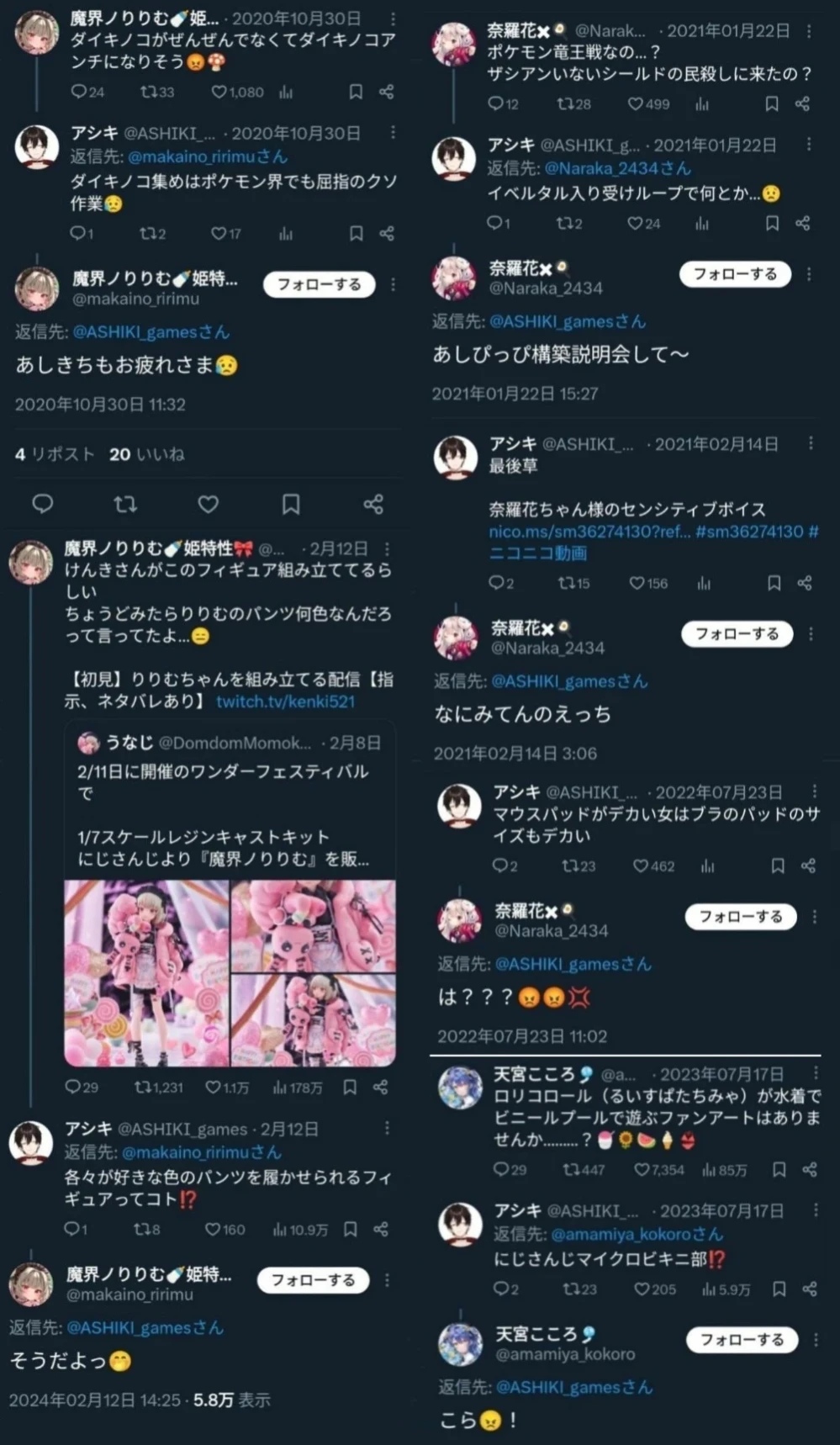Screen dimensions: 840x1445
Task: Open the twitch.tv/kenki521 link
Action: click(x=285, y=701)
